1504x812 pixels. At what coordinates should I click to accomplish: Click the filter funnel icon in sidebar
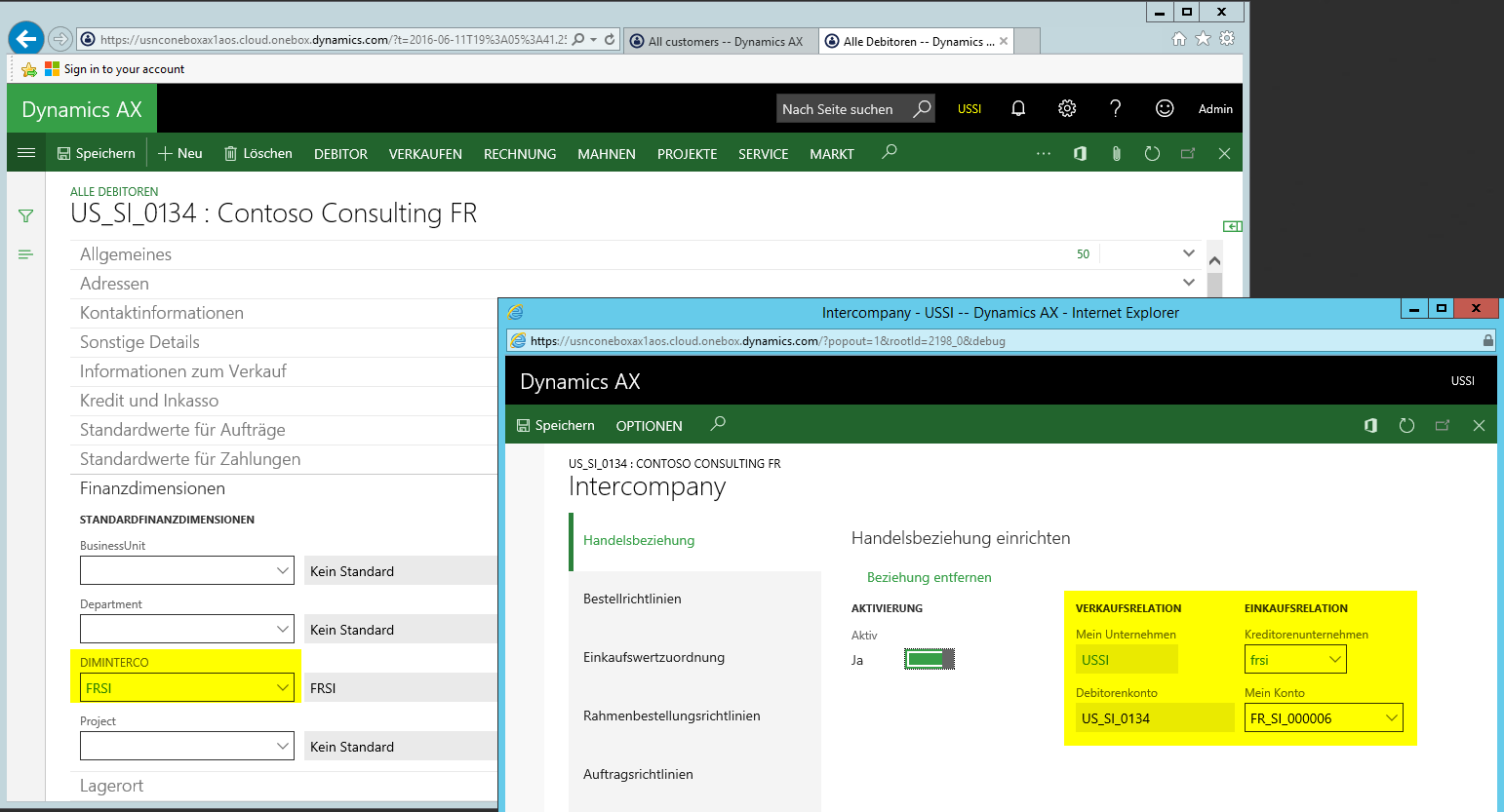tap(26, 215)
